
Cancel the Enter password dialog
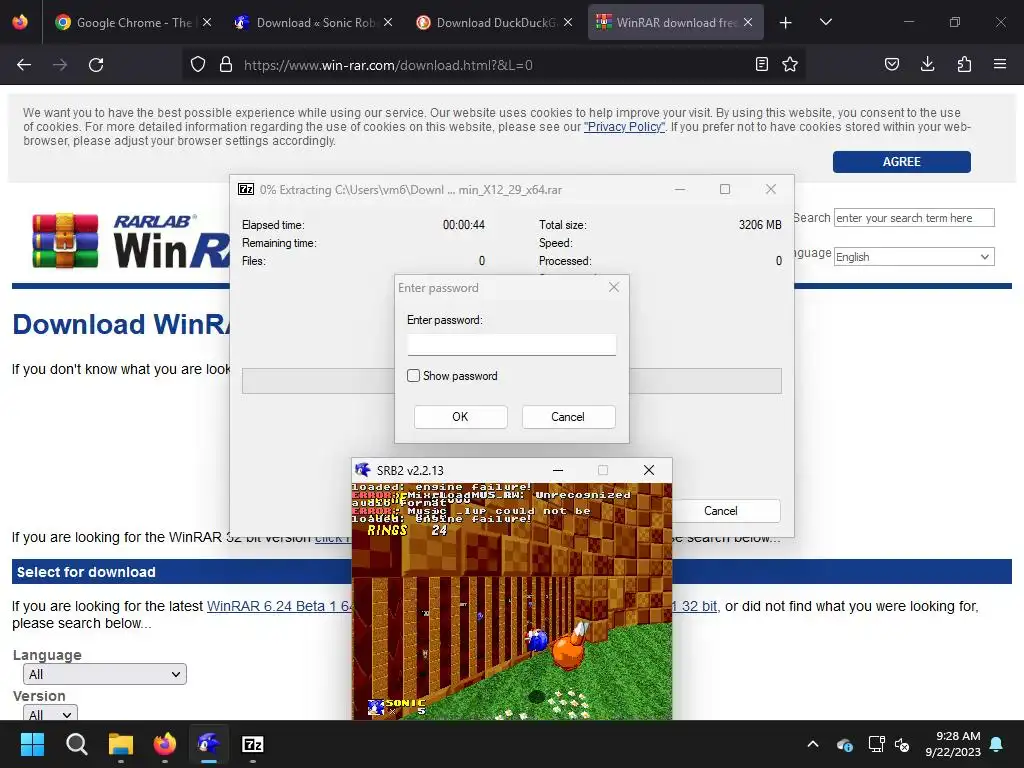pos(568,417)
